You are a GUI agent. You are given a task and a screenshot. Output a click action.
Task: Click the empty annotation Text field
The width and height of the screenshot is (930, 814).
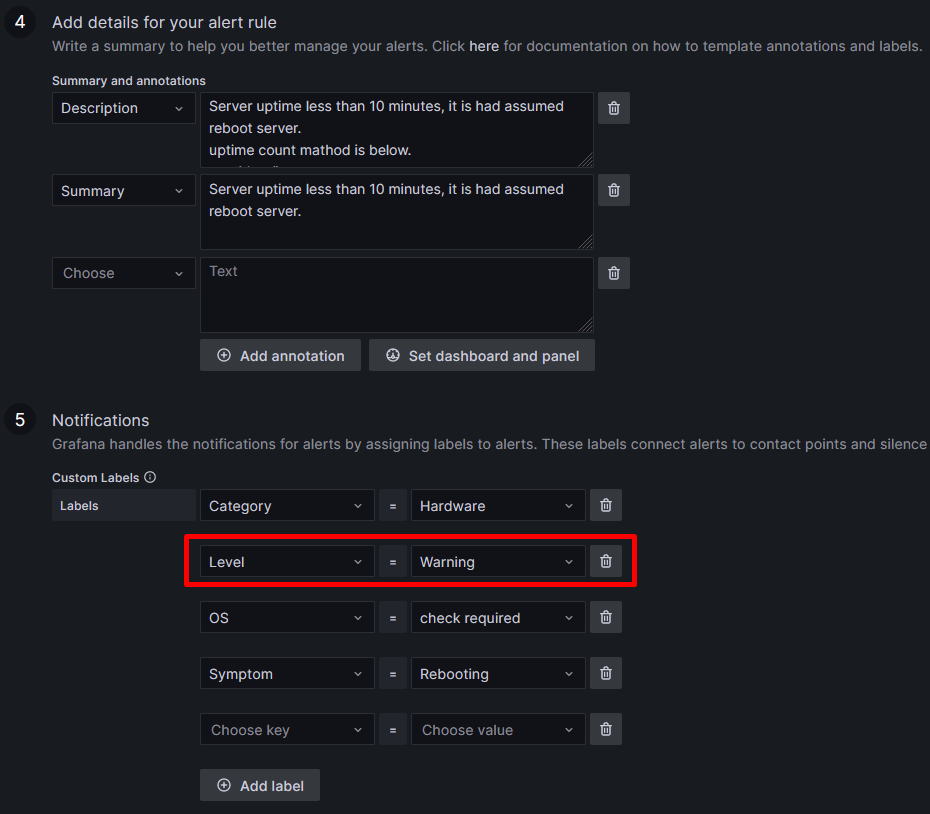pyautogui.click(x=397, y=295)
